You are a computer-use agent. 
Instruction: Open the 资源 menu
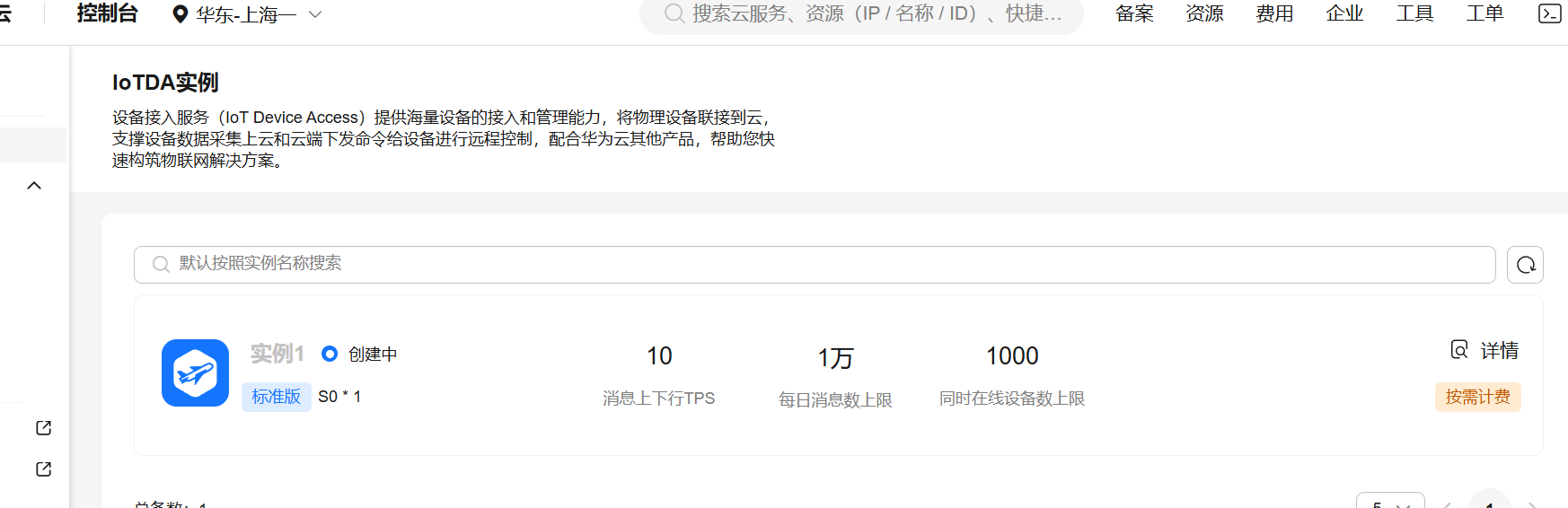[x=1204, y=13]
